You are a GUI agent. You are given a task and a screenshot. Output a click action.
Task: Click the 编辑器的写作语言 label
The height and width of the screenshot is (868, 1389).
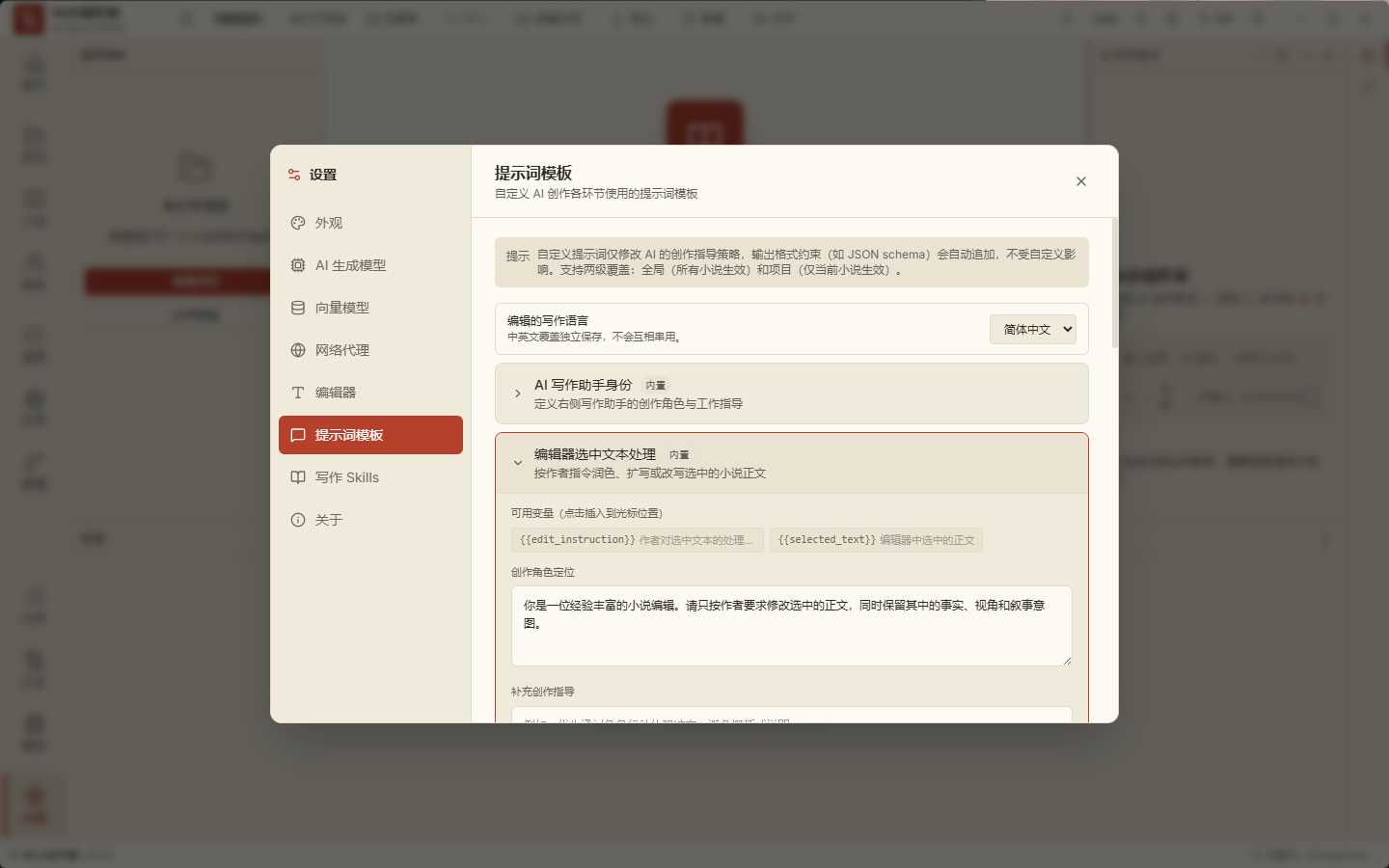coord(548,320)
